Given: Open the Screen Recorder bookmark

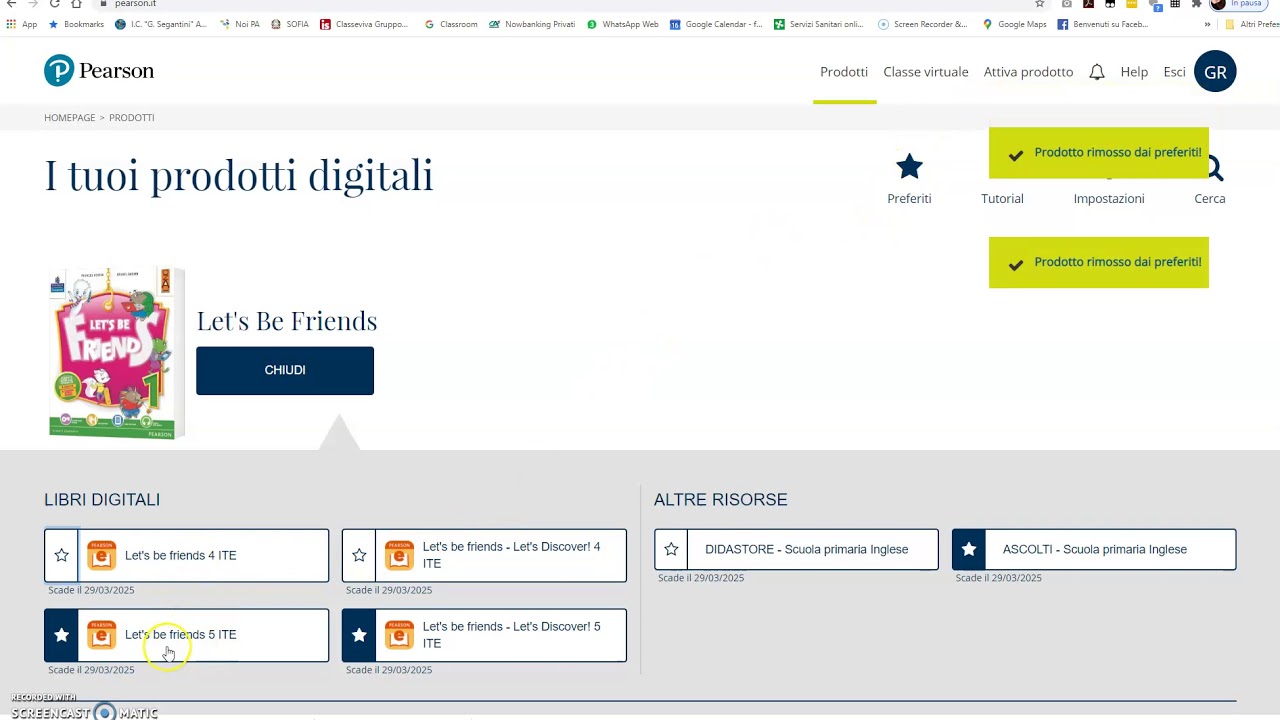Looking at the screenshot, I should tap(923, 24).
